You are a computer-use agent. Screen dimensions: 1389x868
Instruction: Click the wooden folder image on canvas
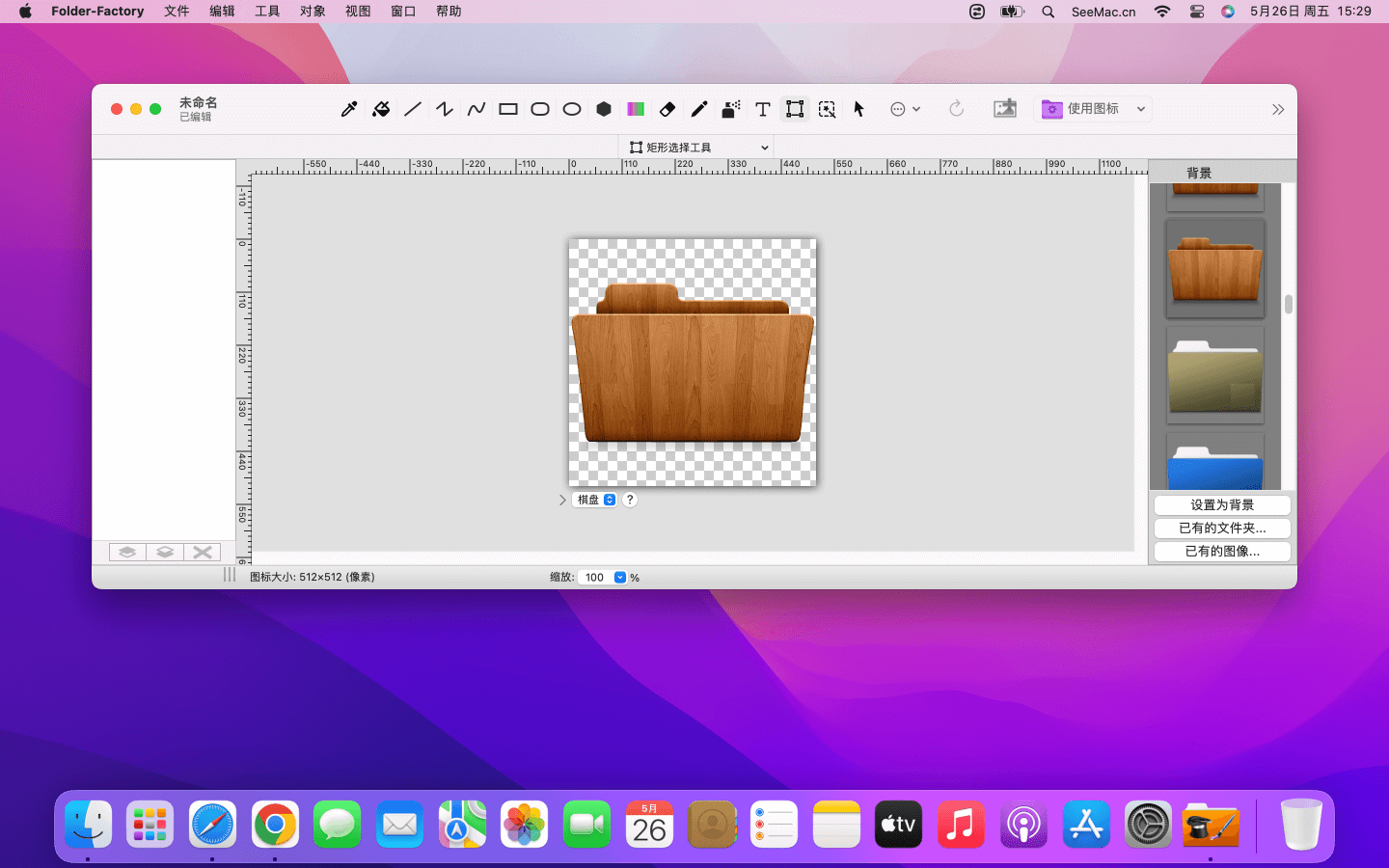pyautogui.click(x=693, y=364)
